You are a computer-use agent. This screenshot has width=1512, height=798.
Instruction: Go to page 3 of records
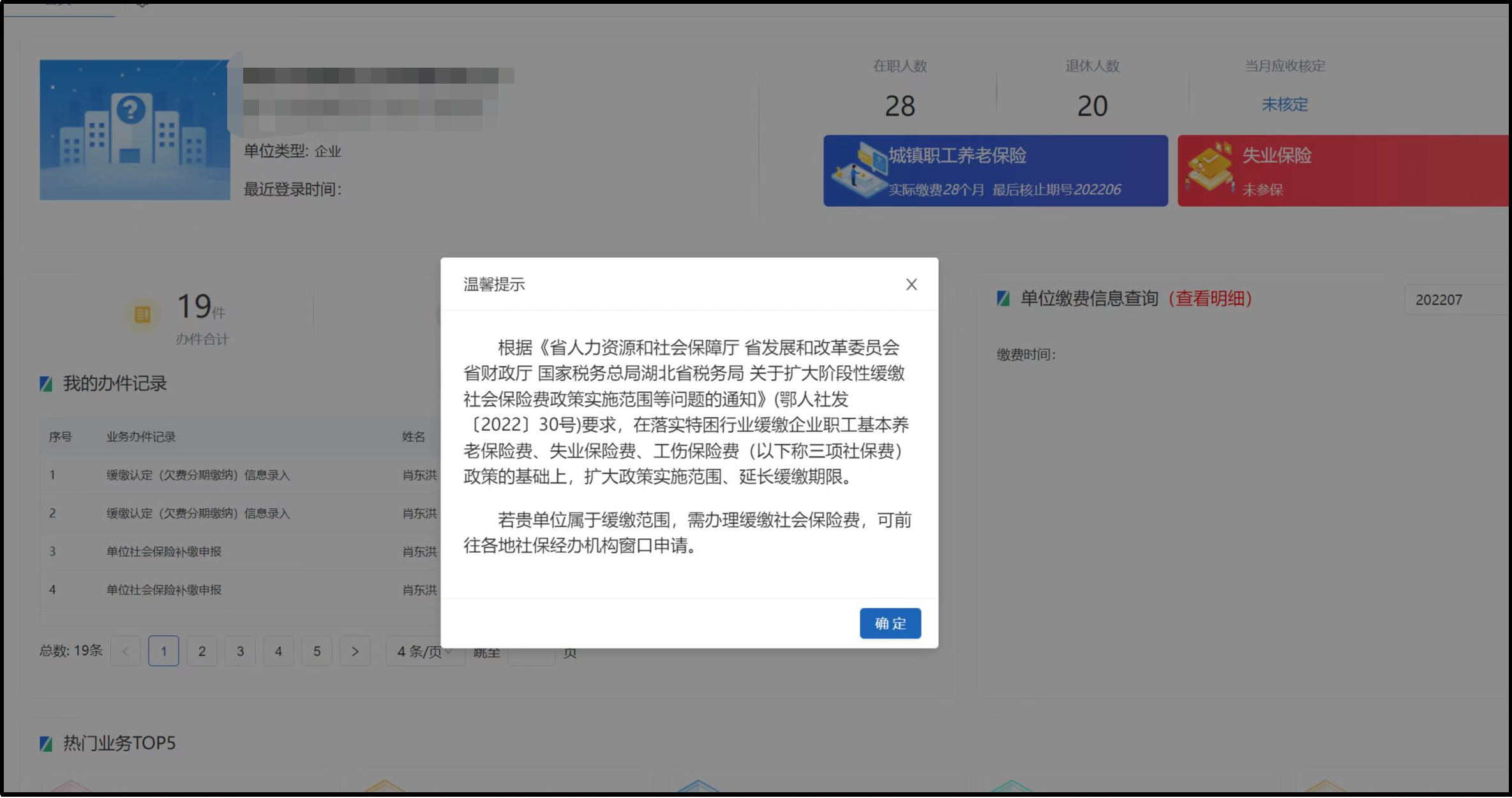[x=240, y=651]
